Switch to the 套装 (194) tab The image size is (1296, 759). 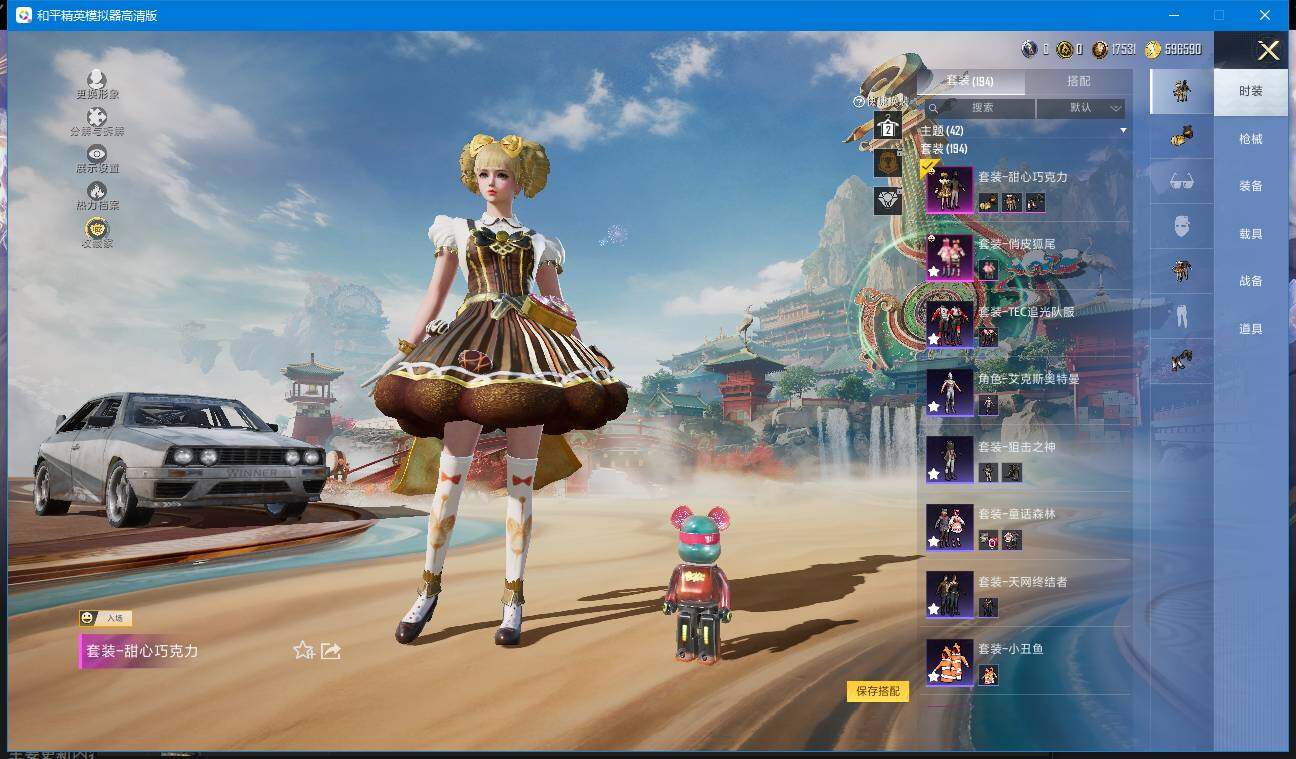970,81
